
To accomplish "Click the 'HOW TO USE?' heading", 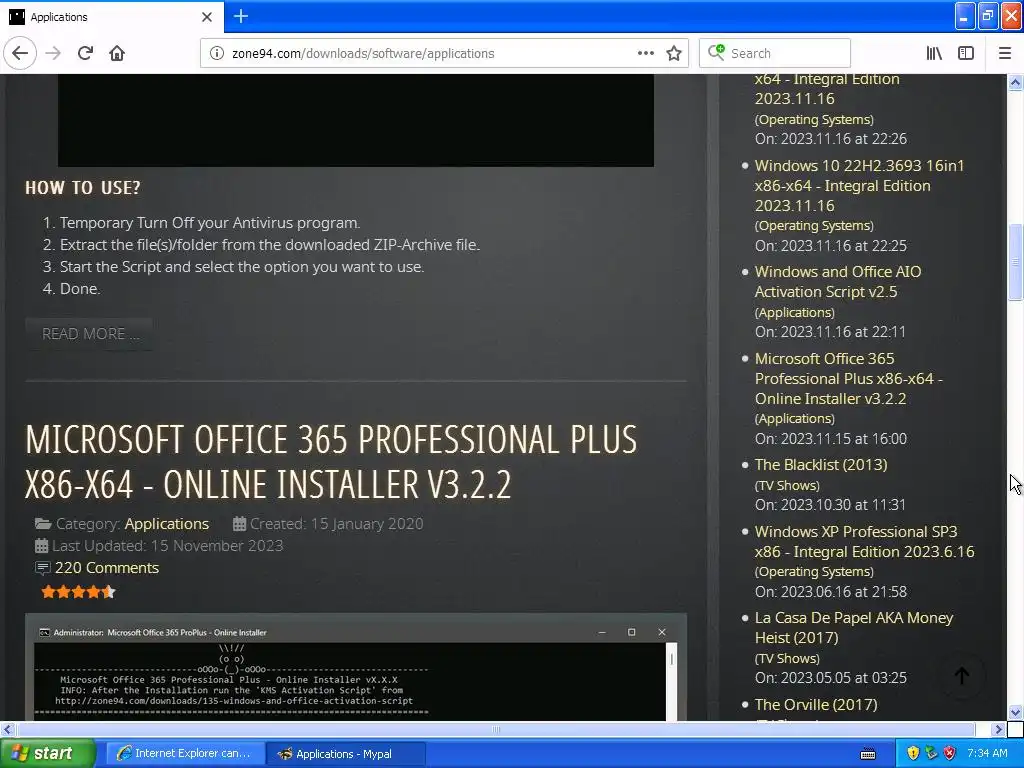I will (83, 188).
